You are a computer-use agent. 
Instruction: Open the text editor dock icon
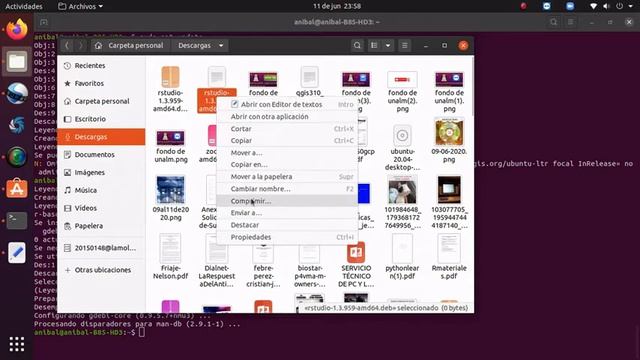coord(17,253)
